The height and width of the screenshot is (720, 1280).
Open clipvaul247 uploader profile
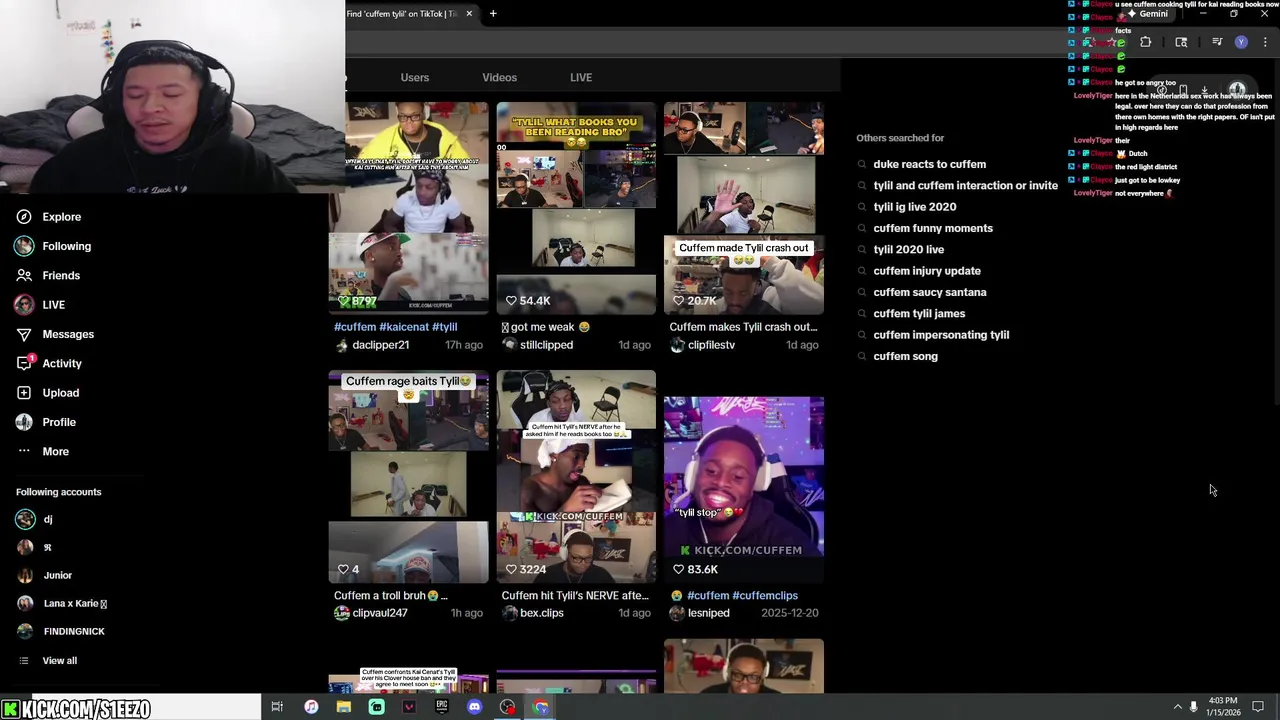(380, 613)
